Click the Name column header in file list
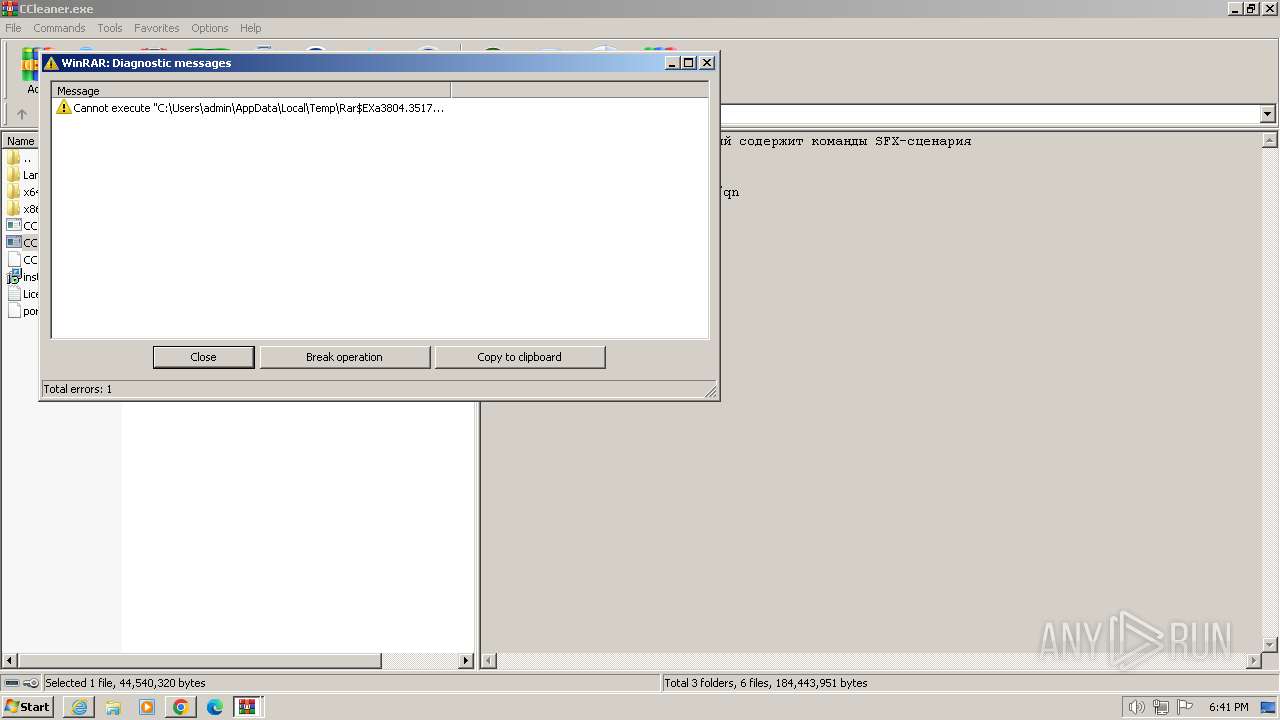This screenshot has width=1280, height=720. (x=20, y=141)
